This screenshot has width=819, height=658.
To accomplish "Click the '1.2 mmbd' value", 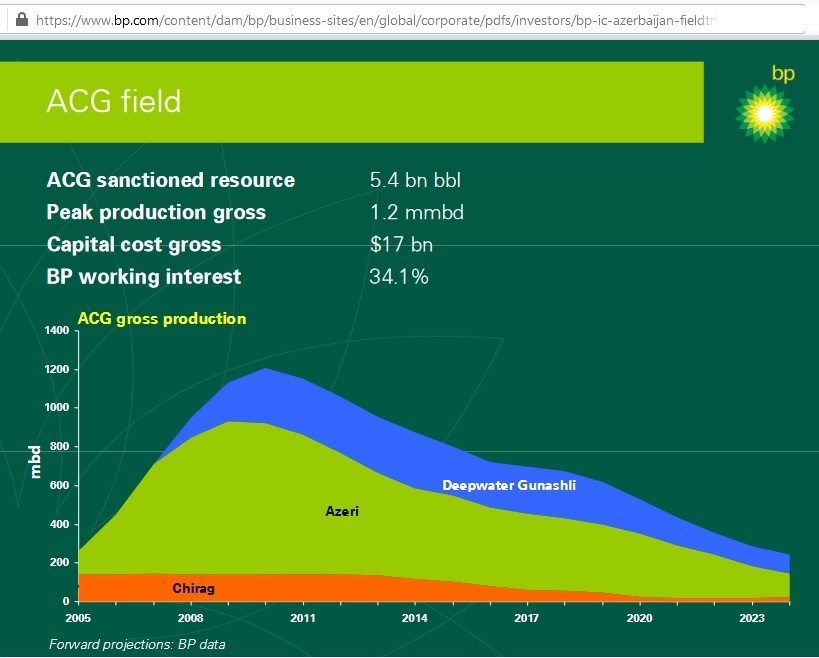I will [x=417, y=213].
